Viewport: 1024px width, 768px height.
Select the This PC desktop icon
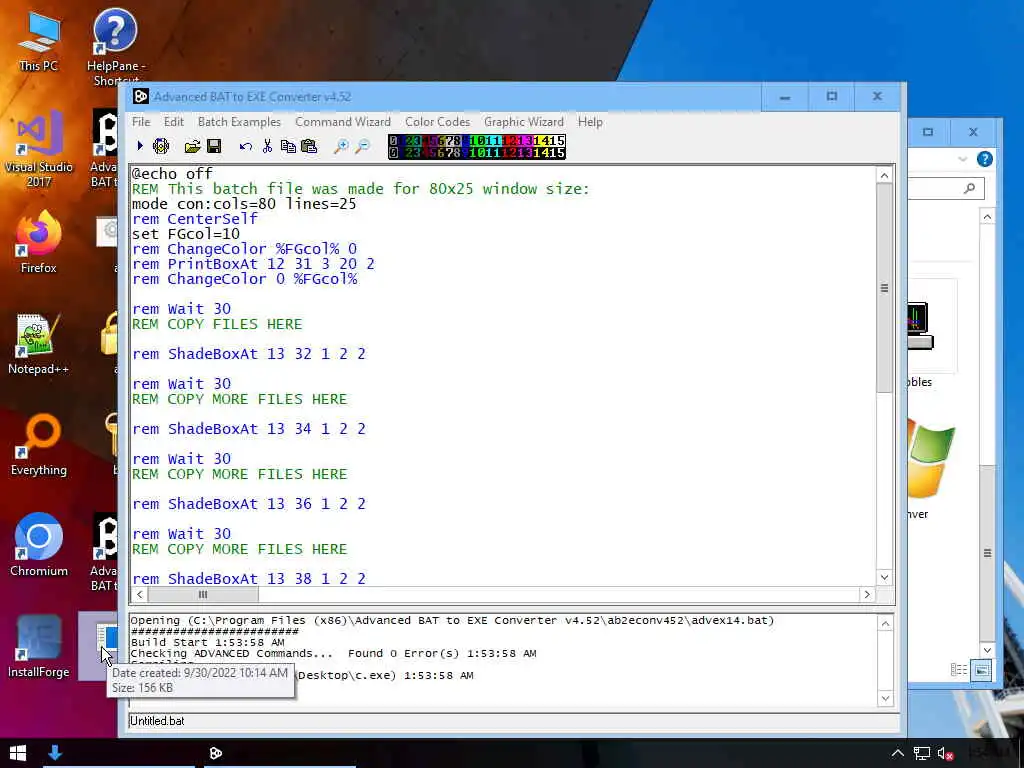(38, 40)
